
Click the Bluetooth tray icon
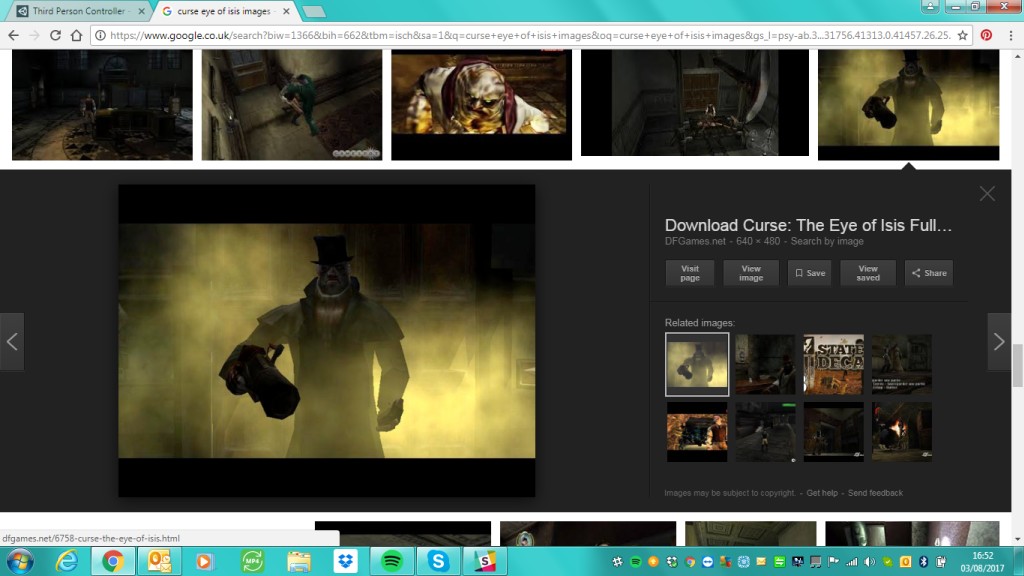point(923,562)
